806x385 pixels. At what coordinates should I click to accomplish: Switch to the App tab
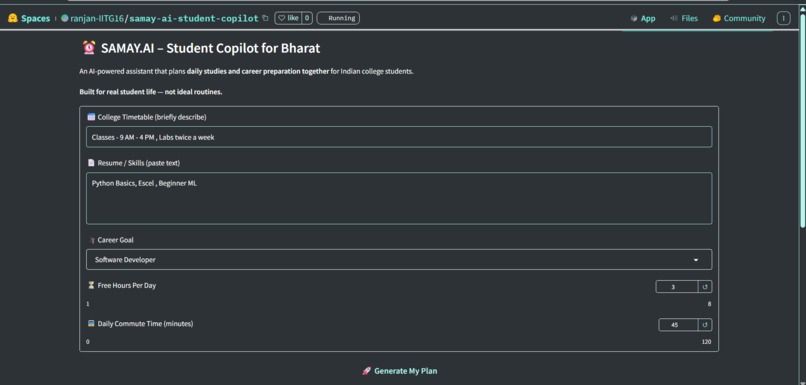click(643, 19)
